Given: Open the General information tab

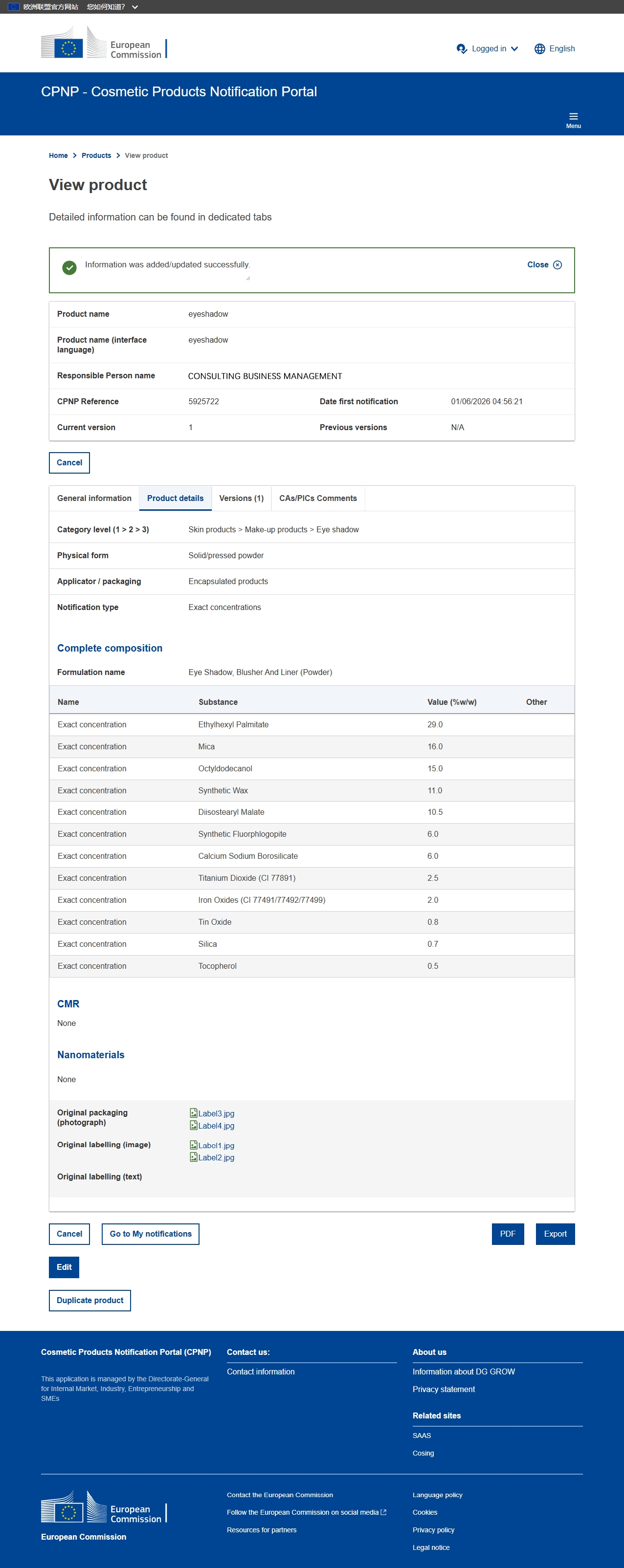Looking at the screenshot, I should click(94, 498).
